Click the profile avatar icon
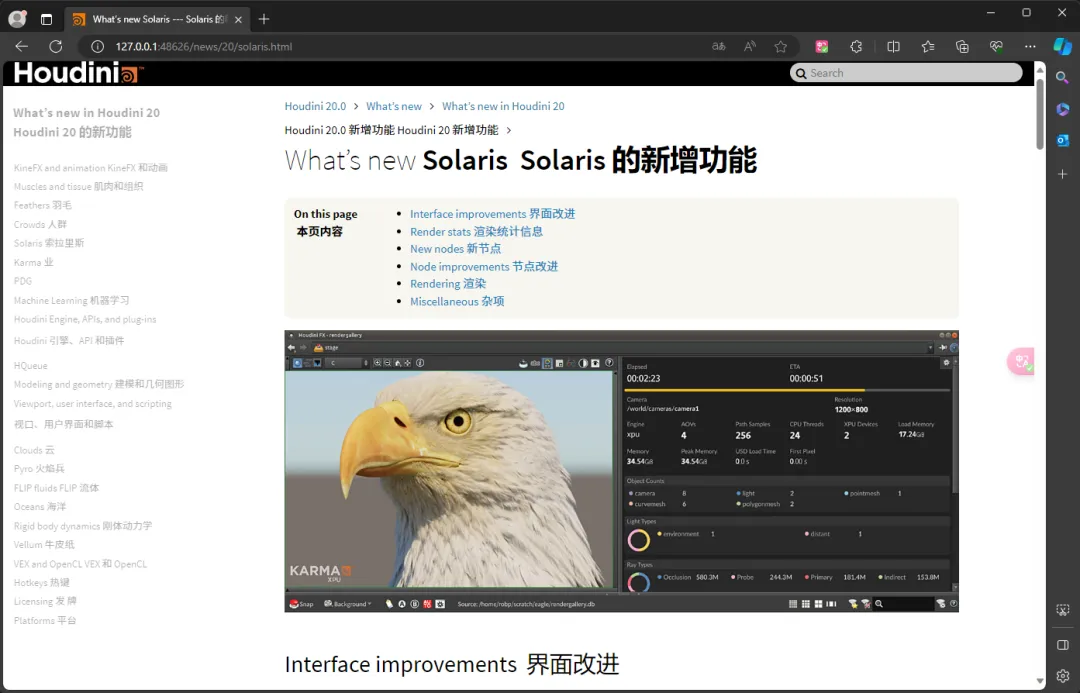This screenshot has width=1080, height=693. 17,19
